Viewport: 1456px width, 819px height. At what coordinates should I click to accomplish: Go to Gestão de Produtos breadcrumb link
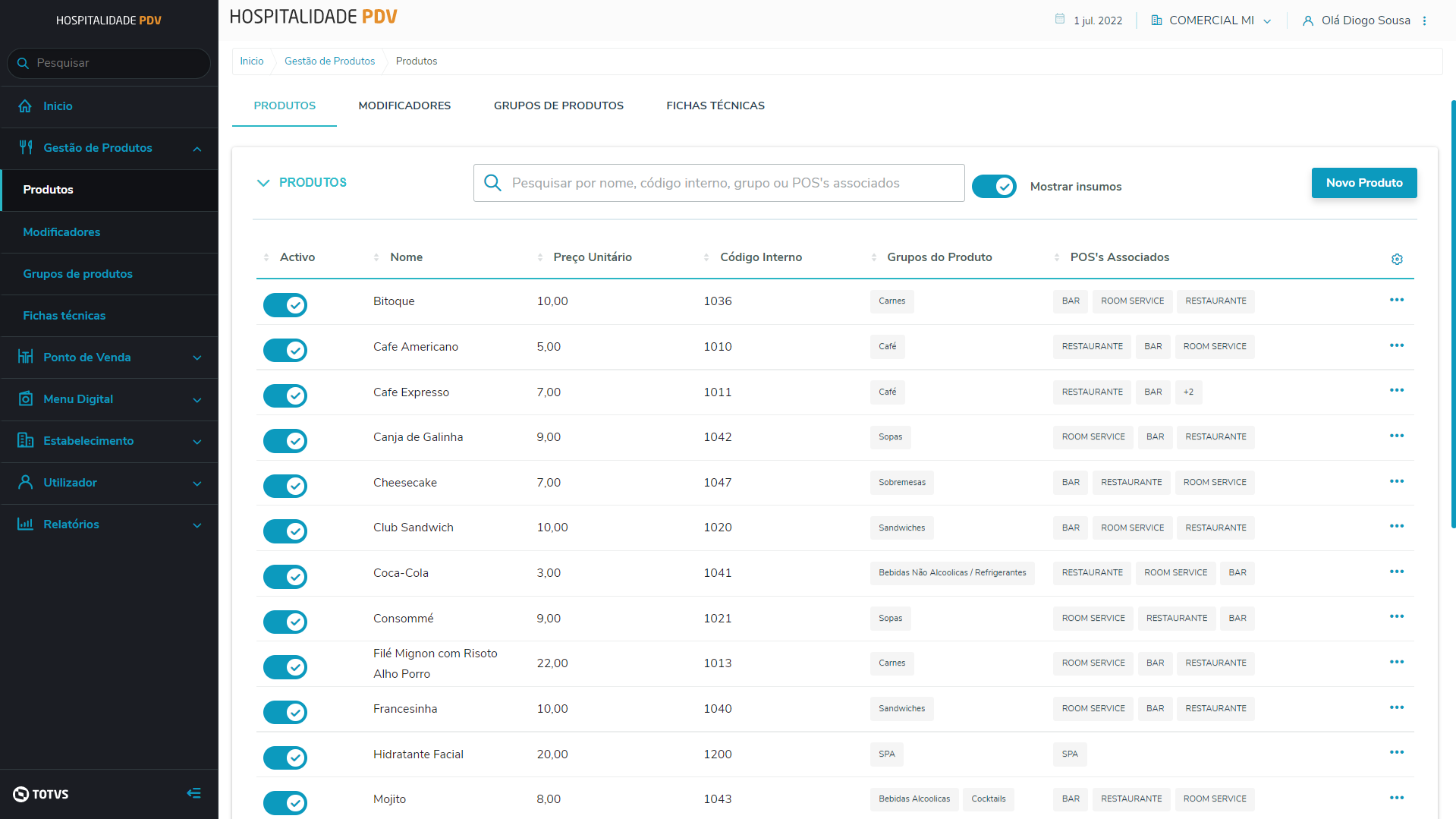pos(329,61)
